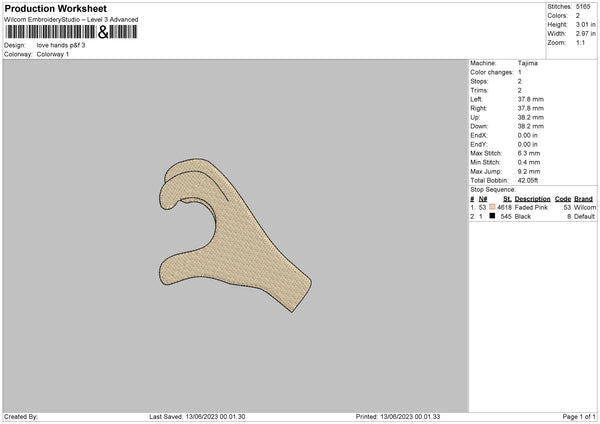Image resolution: width=600 pixels, height=424 pixels.
Task: Click the Wilcom brand cell
Action: (x=585, y=208)
